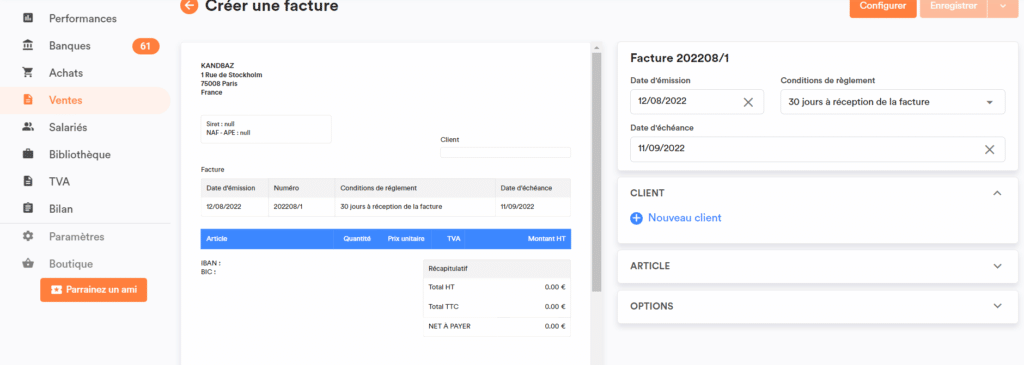The image size is (1024, 365).
Task: Click the NET À PAYER row
Action: click(497, 326)
